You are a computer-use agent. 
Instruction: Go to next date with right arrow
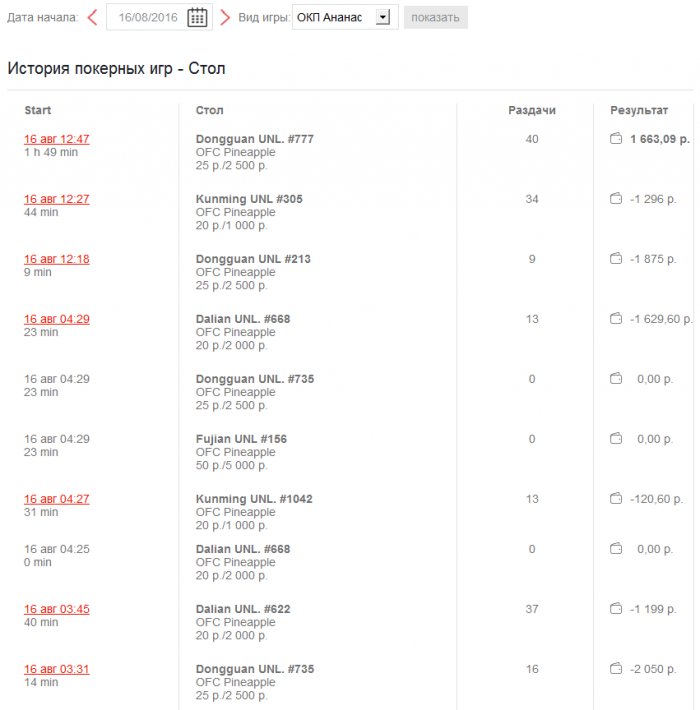(225, 18)
